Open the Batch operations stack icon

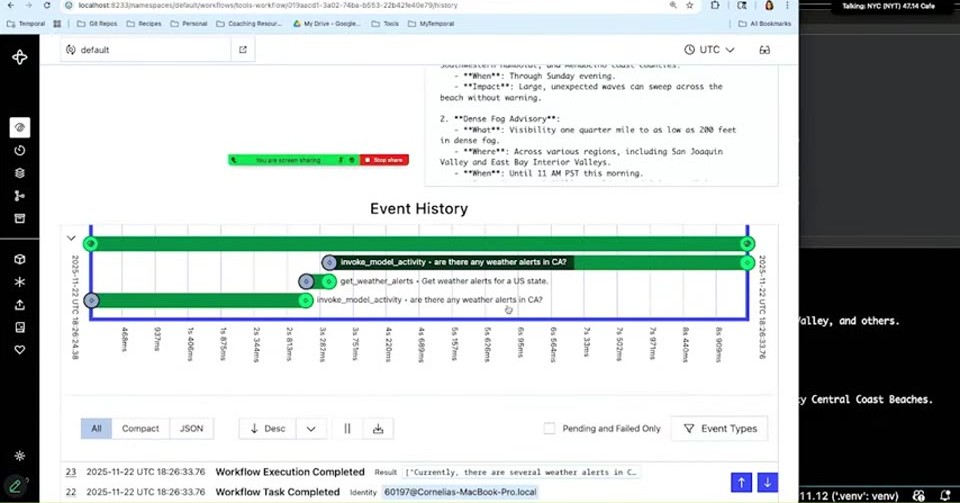pyautogui.click(x=20, y=173)
